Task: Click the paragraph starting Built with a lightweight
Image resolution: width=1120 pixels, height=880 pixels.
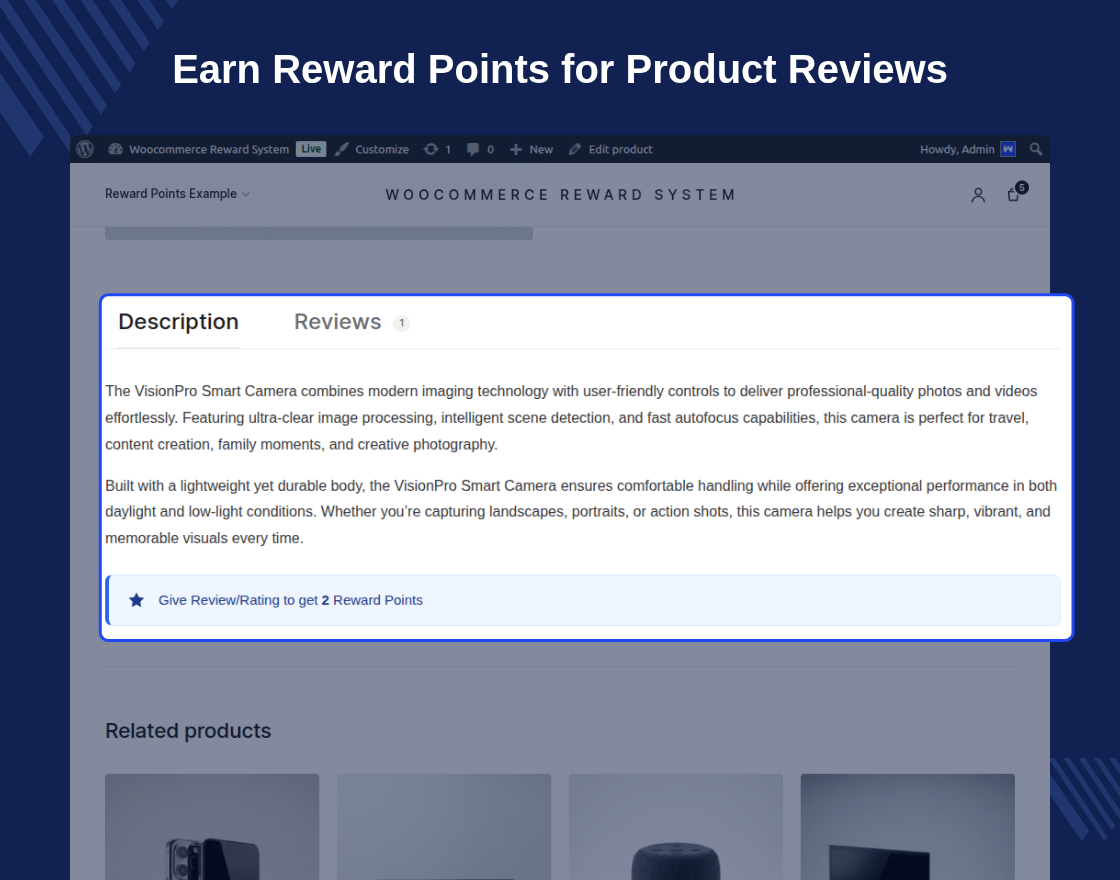Action: tap(581, 511)
